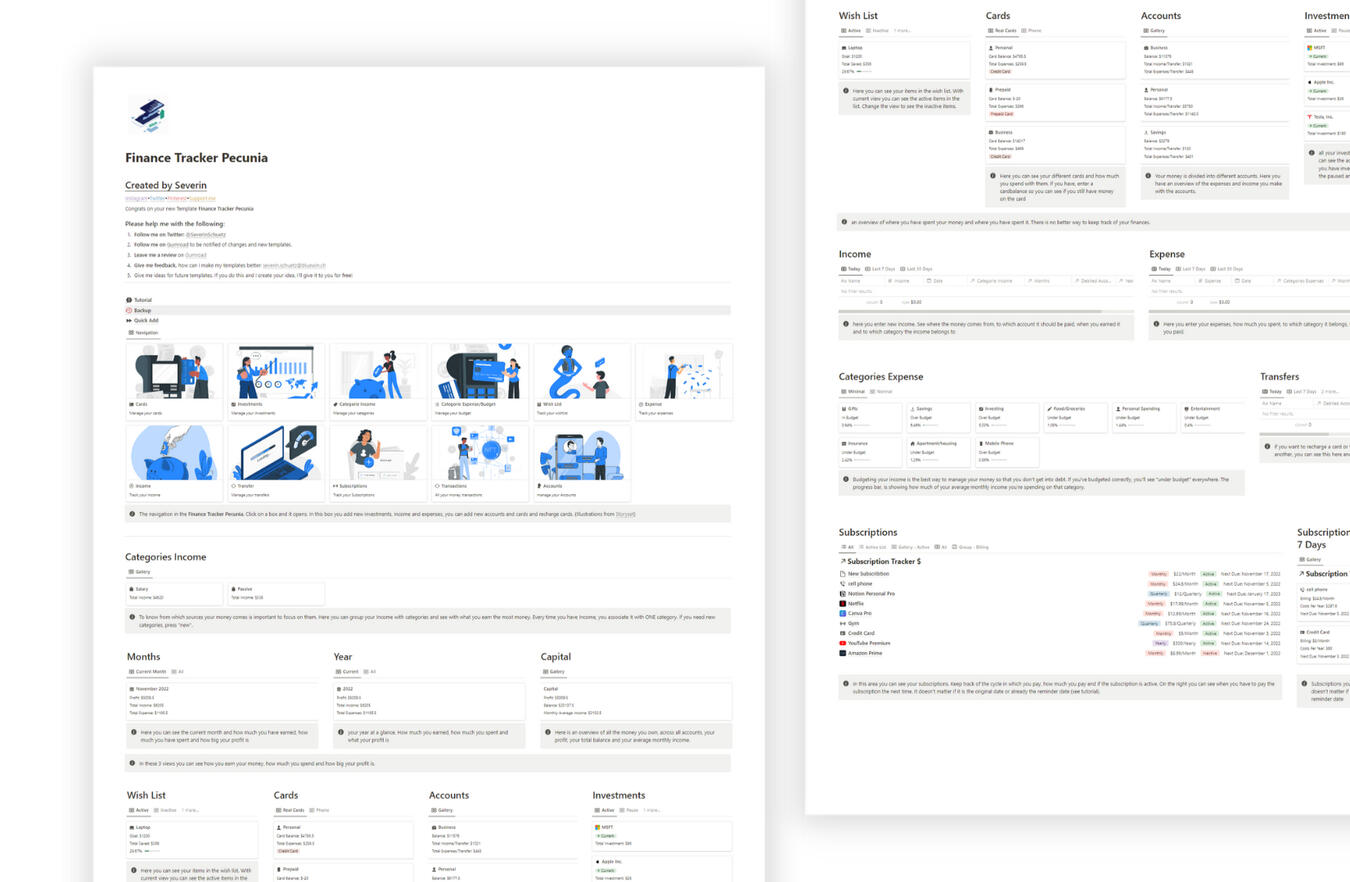The height and width of the screenshot is (882, 1350).
Task: Click the Gym dumbbell icon
Action: pyautogui.click(x=843, y=623)
